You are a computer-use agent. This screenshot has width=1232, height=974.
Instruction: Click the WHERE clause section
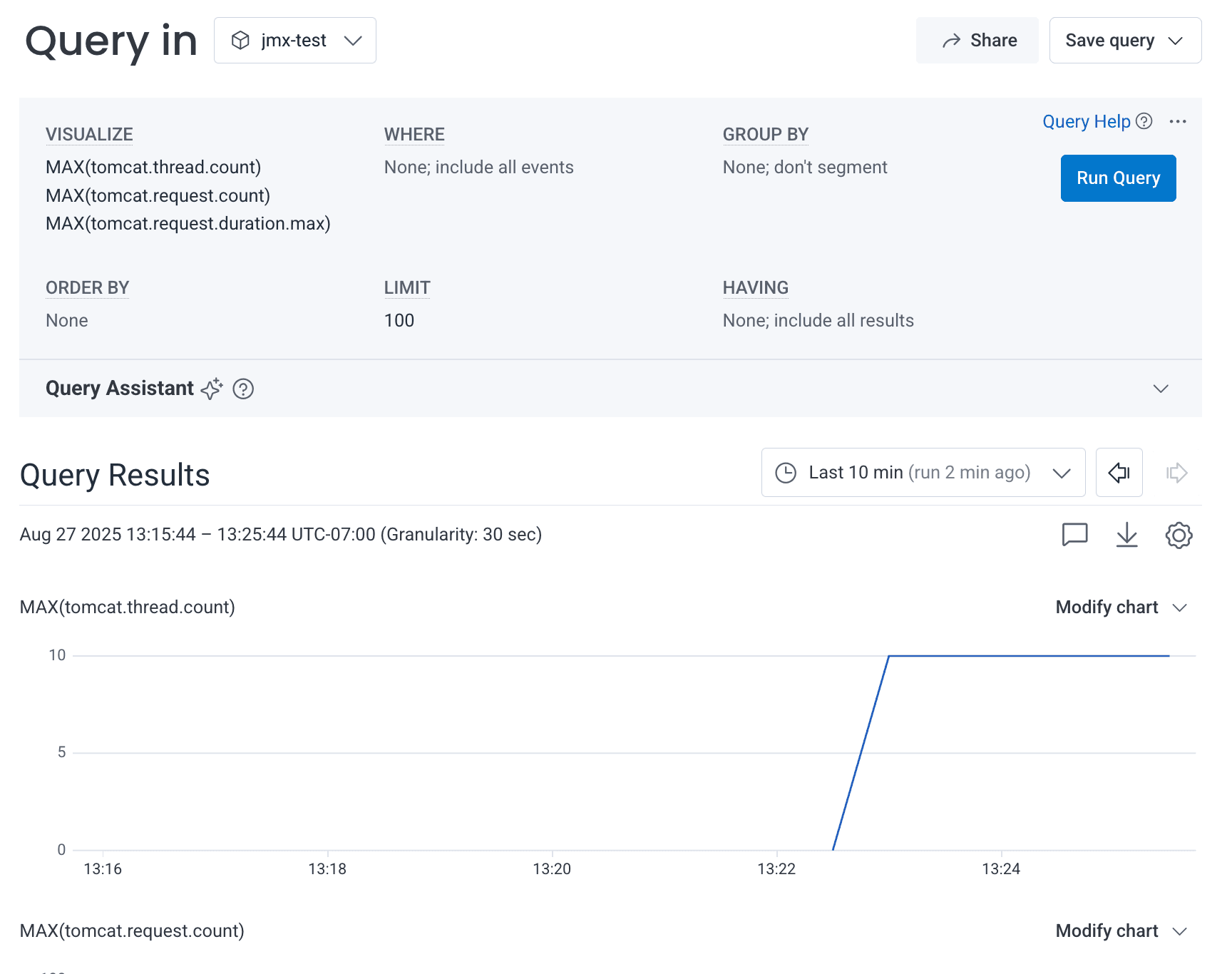414,134
